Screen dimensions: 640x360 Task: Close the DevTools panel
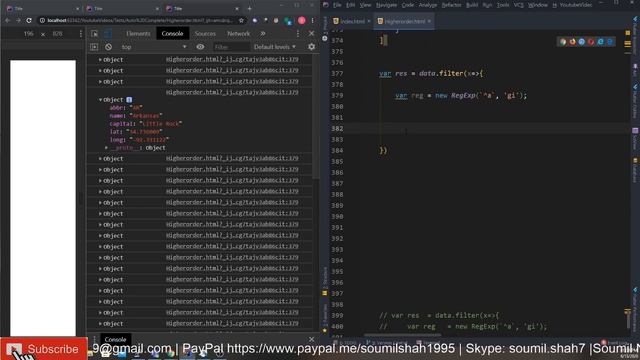click(311, 34)
